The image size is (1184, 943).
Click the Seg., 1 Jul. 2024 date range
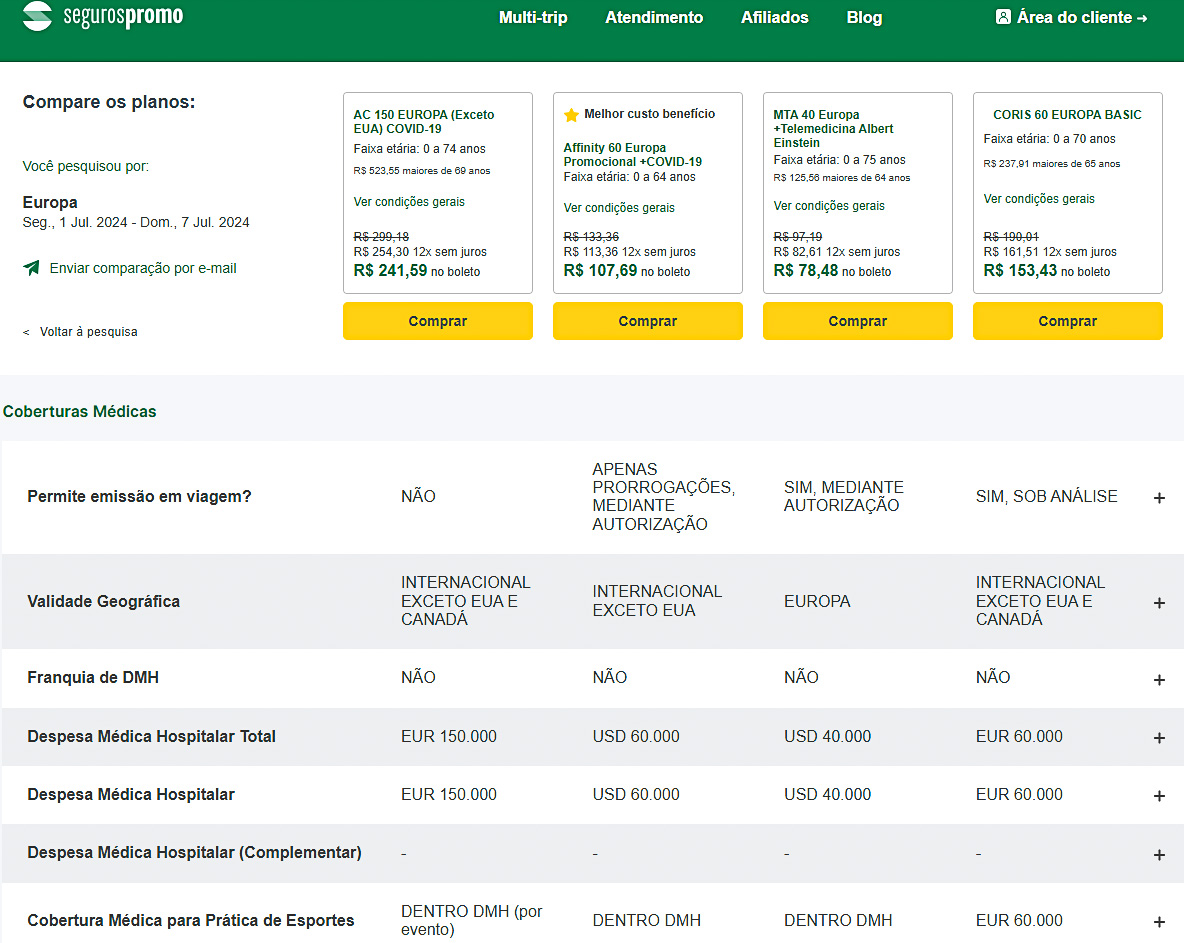coord(136,222)
